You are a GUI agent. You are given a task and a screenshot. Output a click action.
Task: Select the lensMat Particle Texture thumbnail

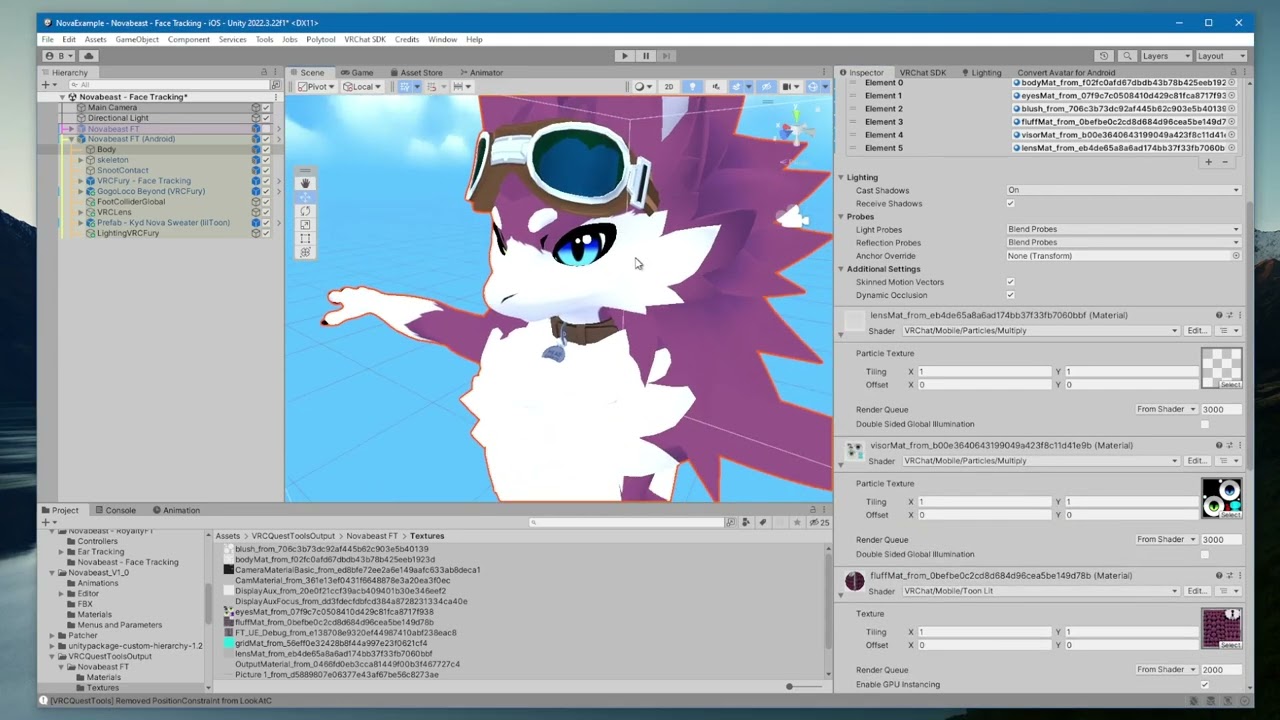(x=1221, y=369)
